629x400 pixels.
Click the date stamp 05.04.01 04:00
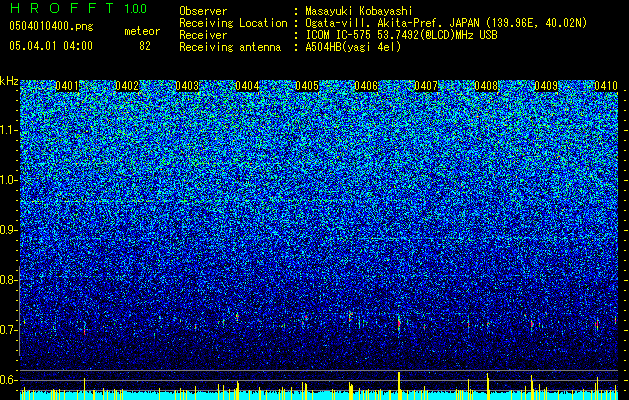coord(51,46)
